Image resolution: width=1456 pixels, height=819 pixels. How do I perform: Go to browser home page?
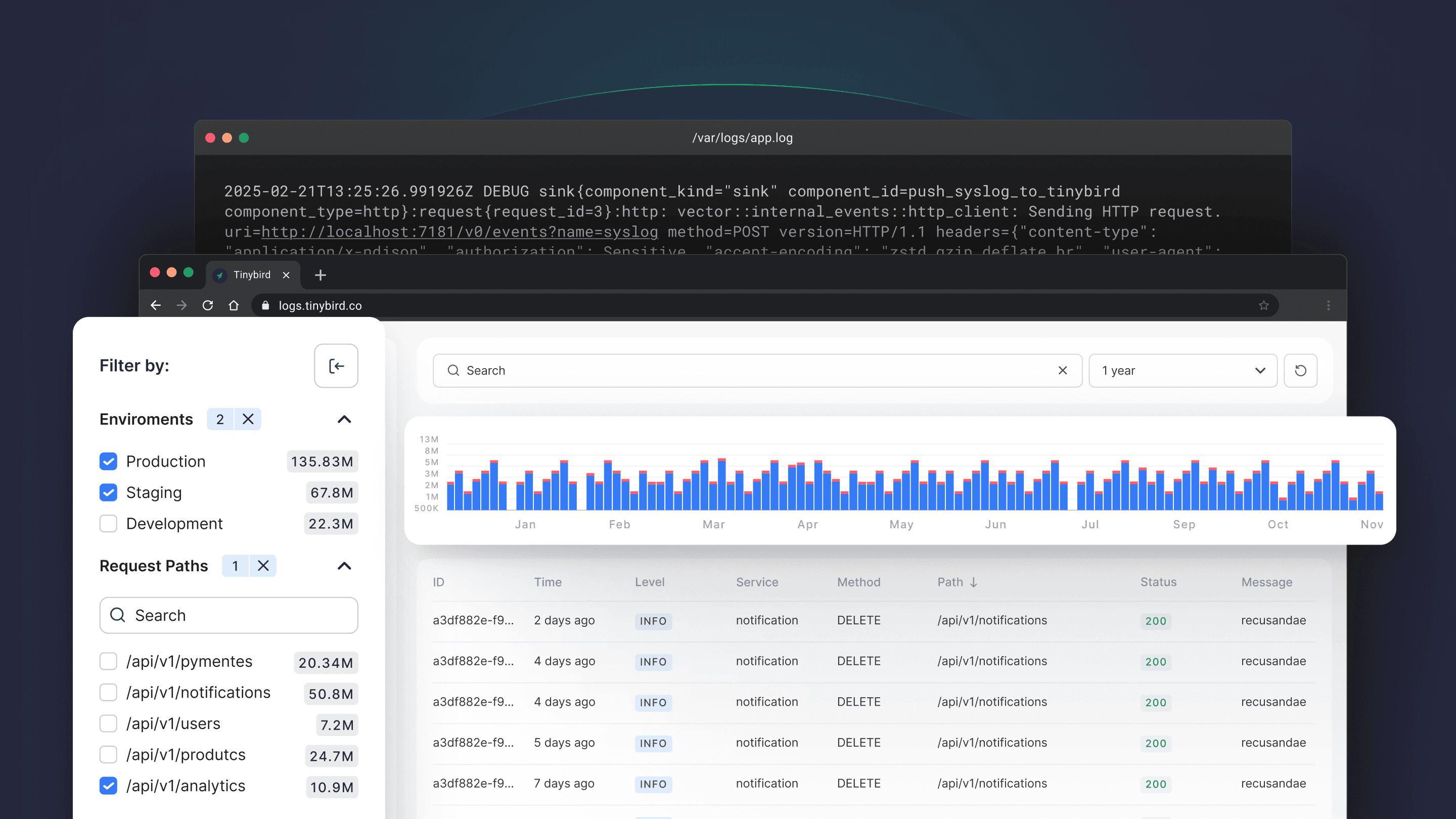(234, 305)
